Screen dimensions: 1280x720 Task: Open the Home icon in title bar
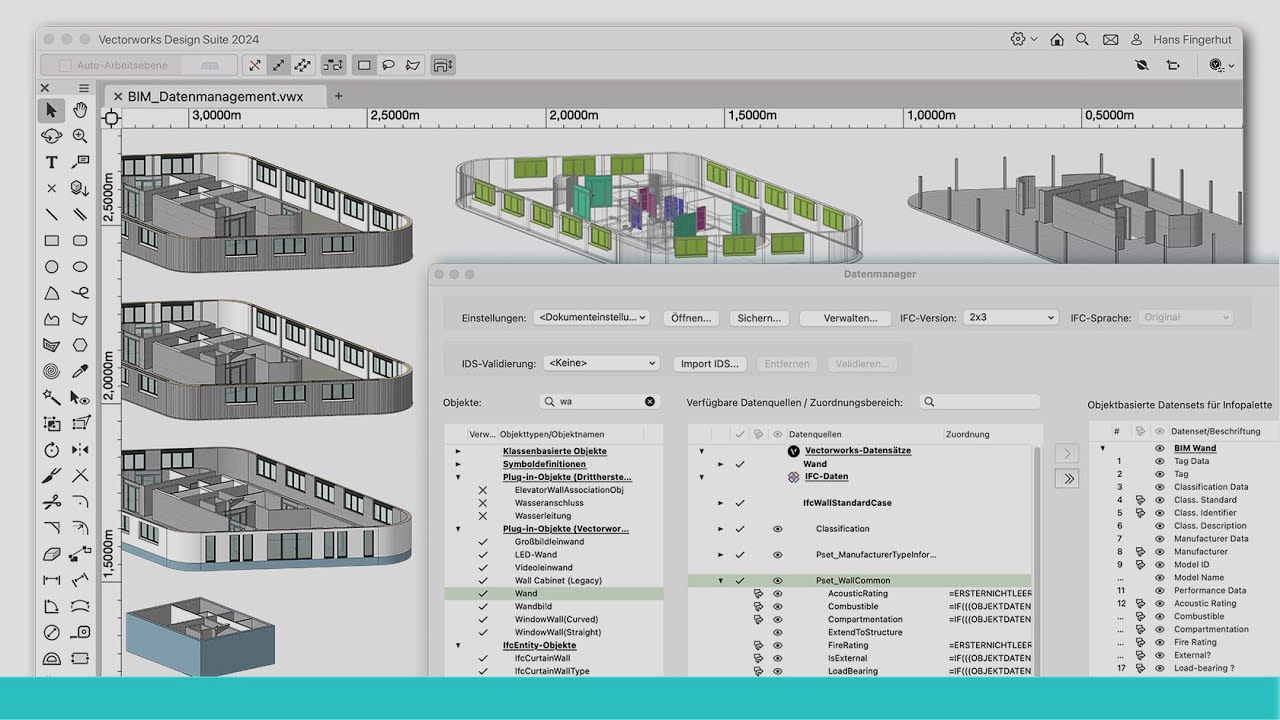pos(1057,39)
